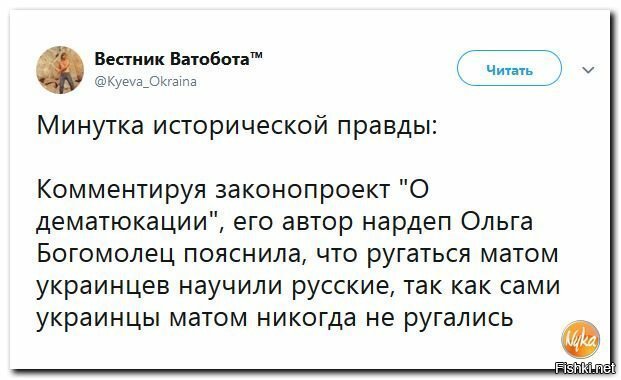Click the phrase ругаться матом
The width and height of the screenshot is (621, 380).
pos(463,256)
